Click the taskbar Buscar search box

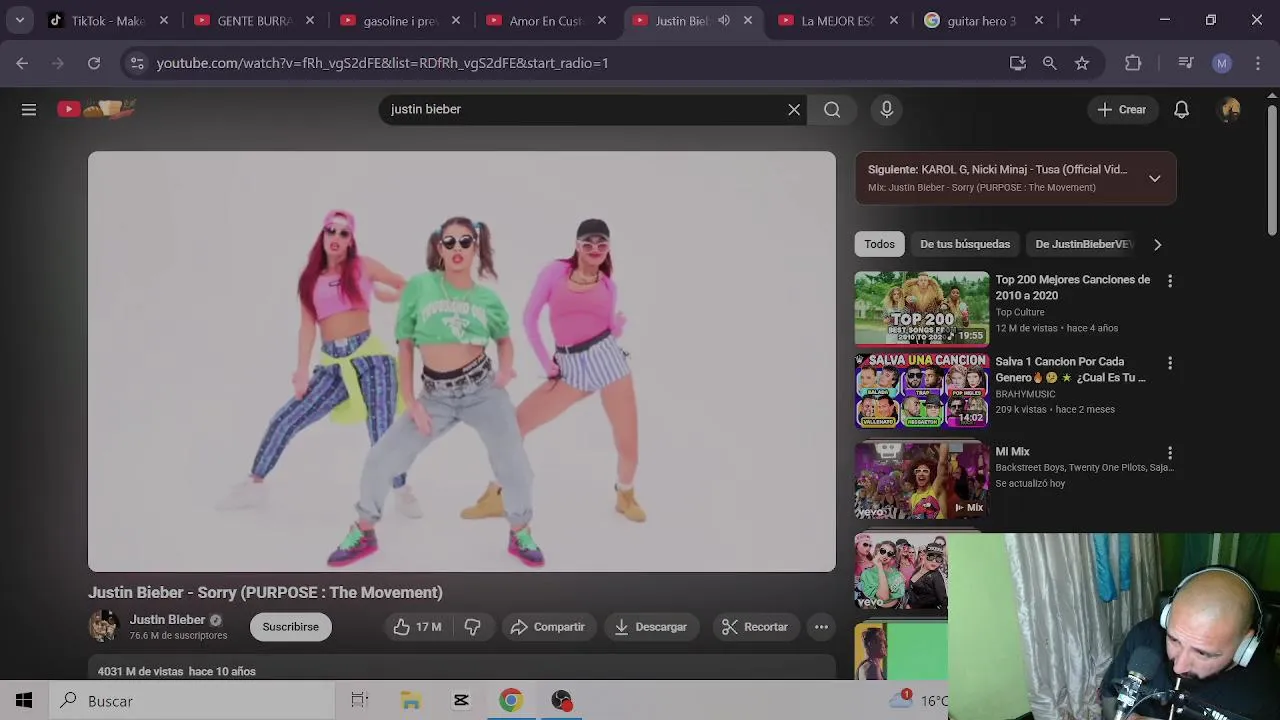(x=192, y=701)
